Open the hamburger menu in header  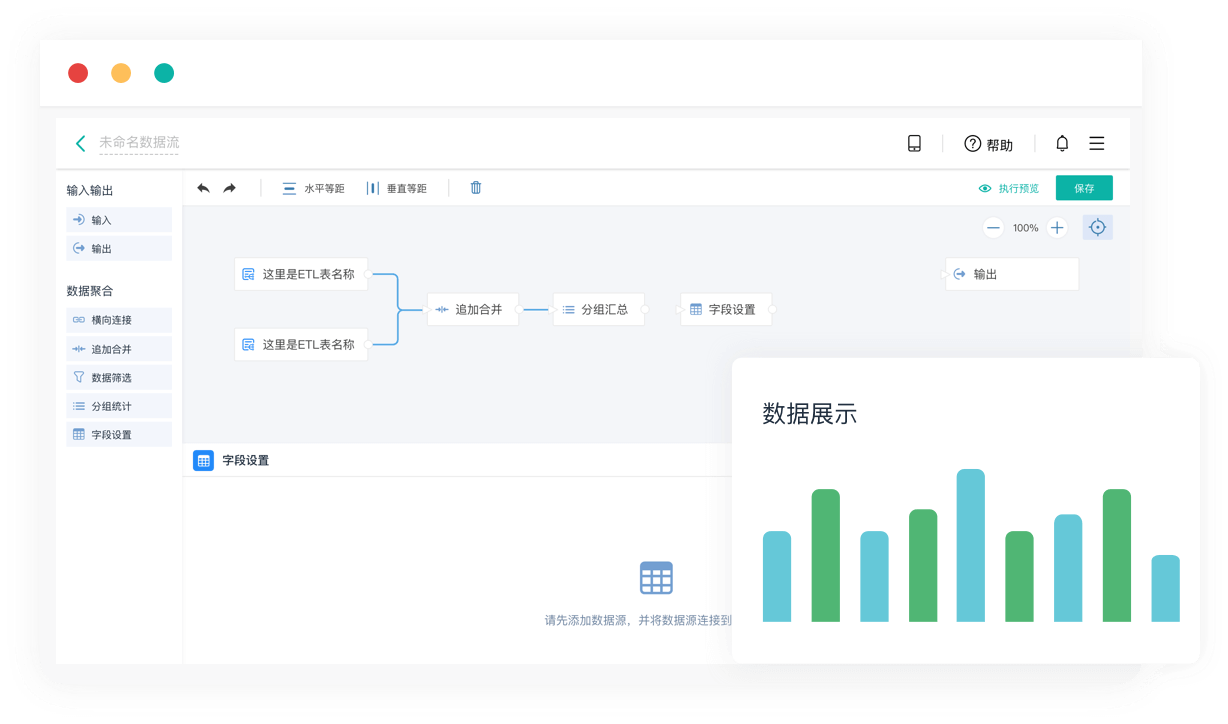1097,143
